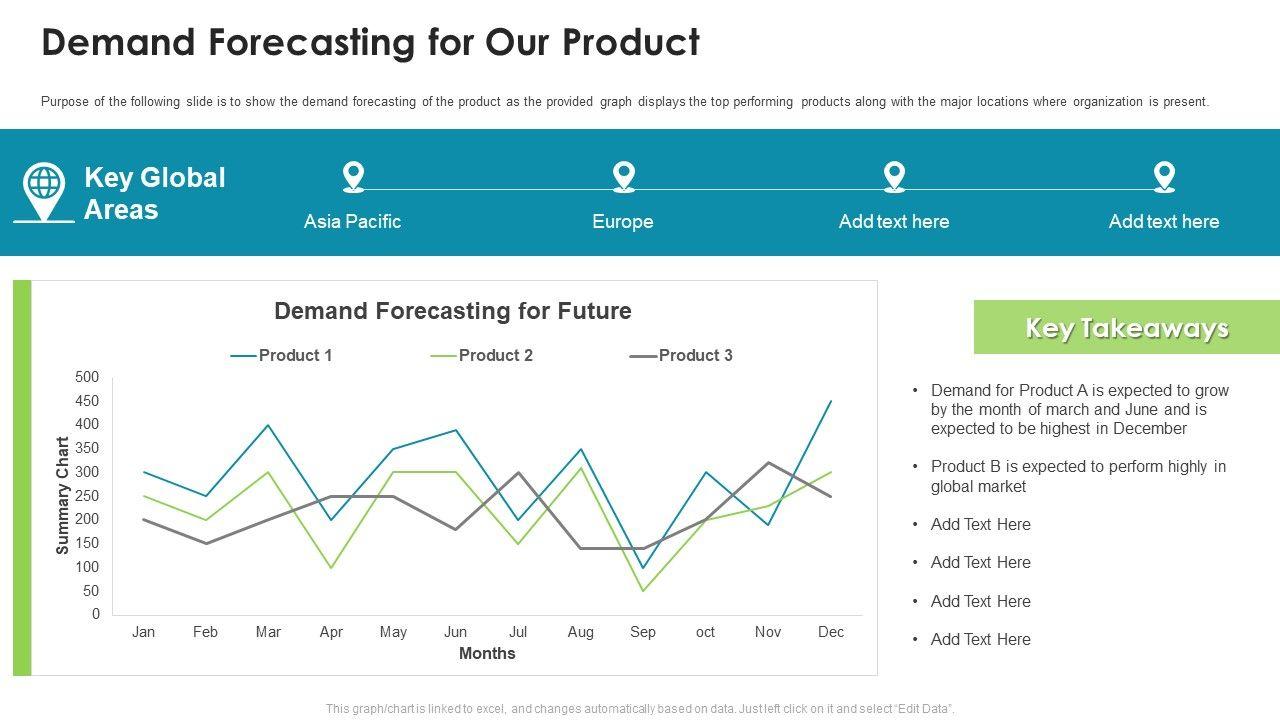Click the green vertical bar left of chart
Viewport: 1280px width, 720px height.
(x=22, y=477)
